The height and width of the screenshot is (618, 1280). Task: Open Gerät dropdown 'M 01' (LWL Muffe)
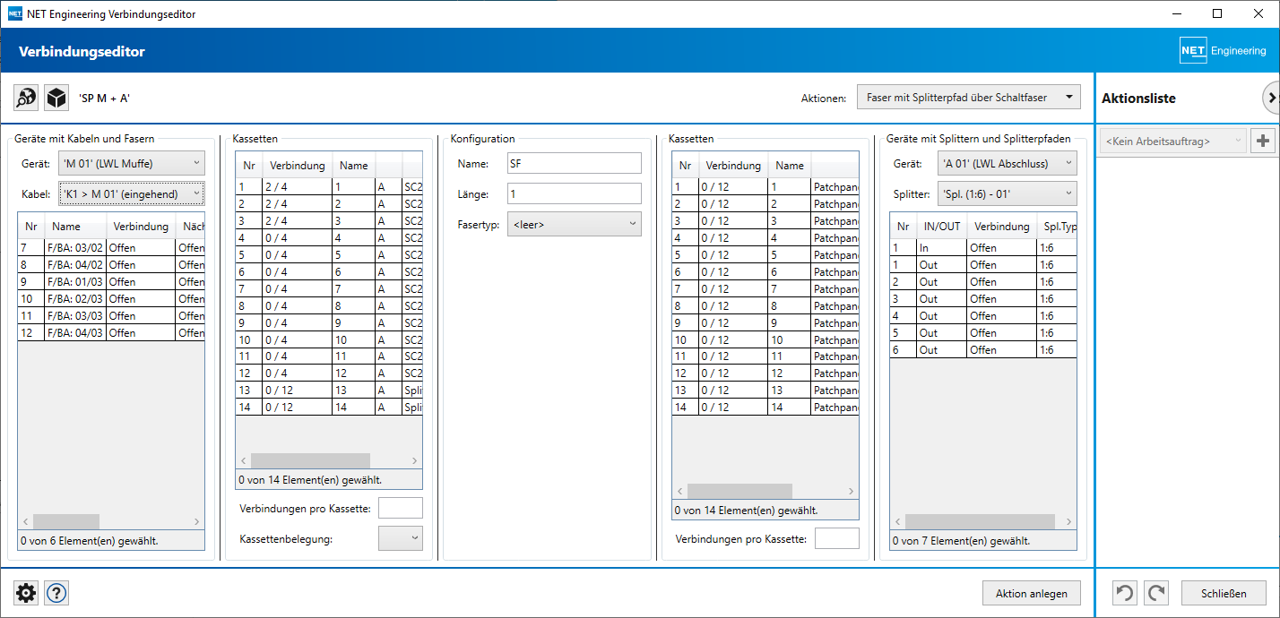[132, 163]
